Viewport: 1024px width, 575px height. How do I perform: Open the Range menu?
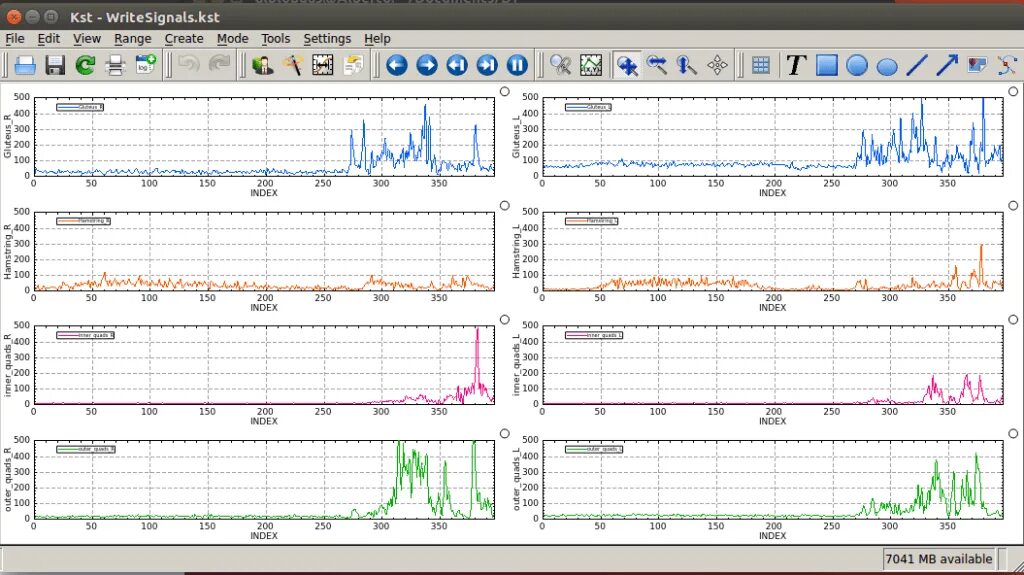click(x=133, y=39)
